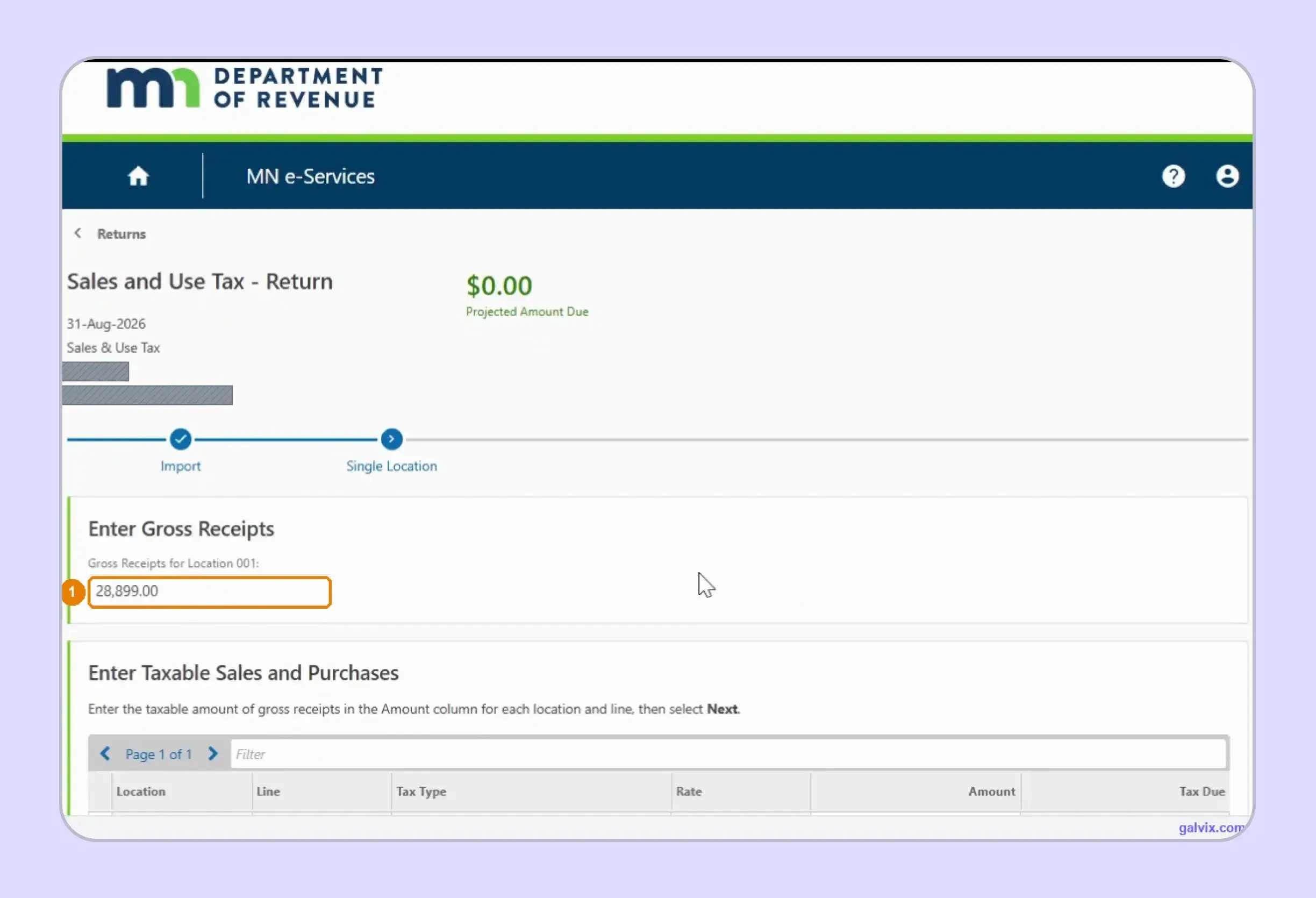
Task: Click the Enter Taxable Sales and Purchases heading
Action: [x=244, y=673]
